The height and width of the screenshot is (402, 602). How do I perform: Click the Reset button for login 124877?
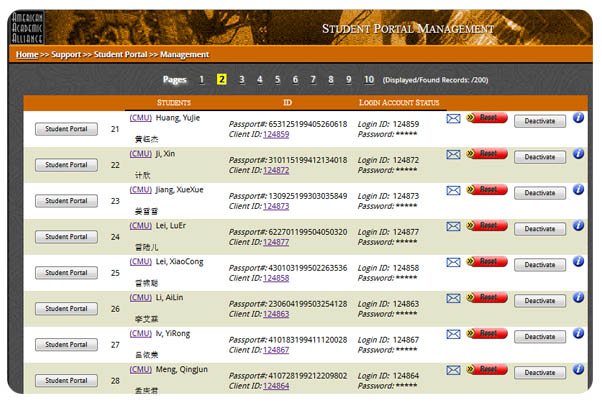pos(487,225)
